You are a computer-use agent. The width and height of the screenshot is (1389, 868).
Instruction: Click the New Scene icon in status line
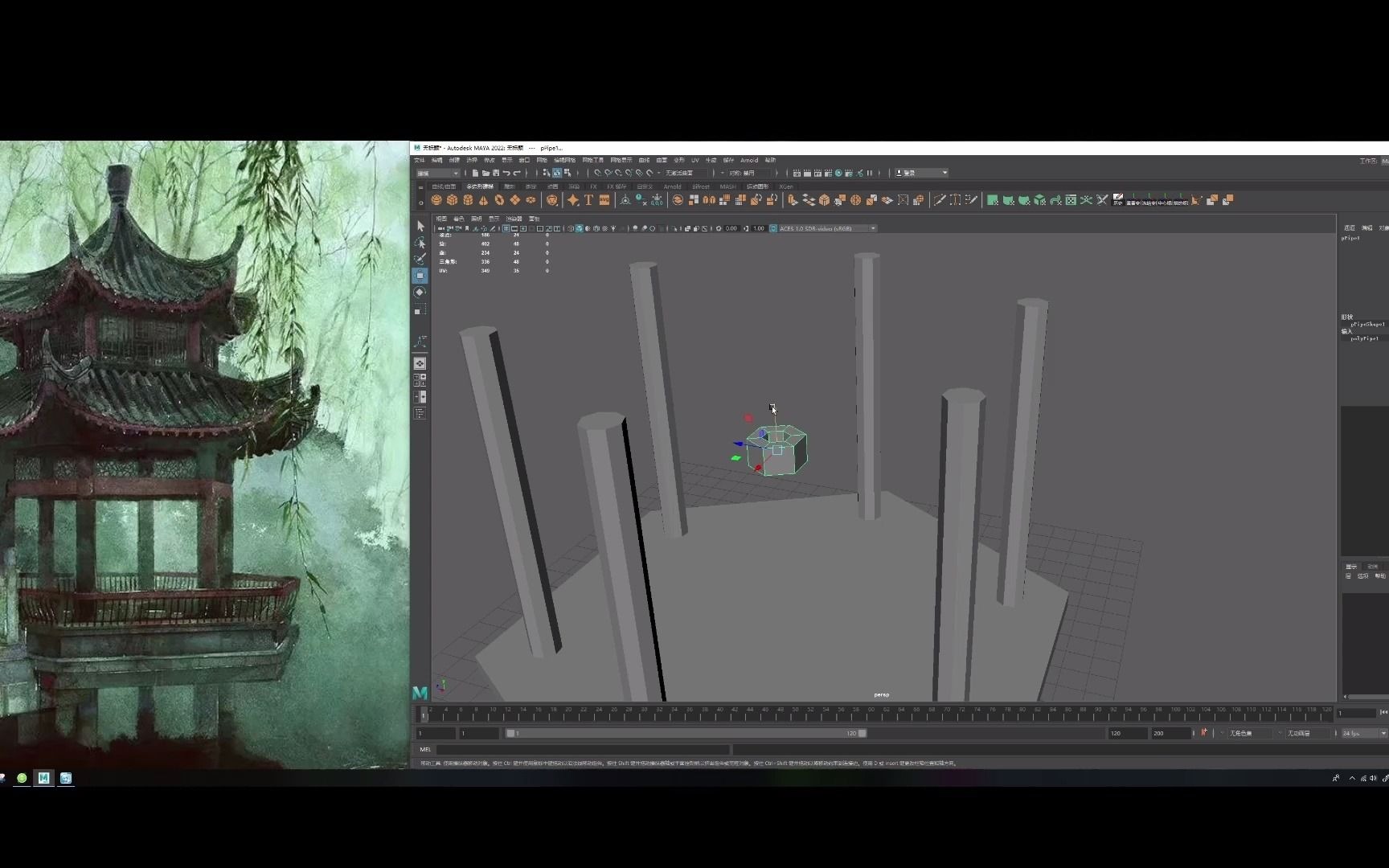[x=475, y=173]
